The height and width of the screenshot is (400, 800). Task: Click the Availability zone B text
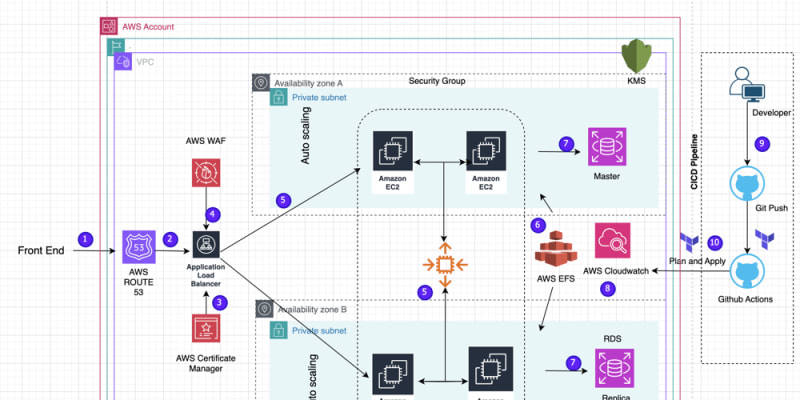tap(312, 310)
